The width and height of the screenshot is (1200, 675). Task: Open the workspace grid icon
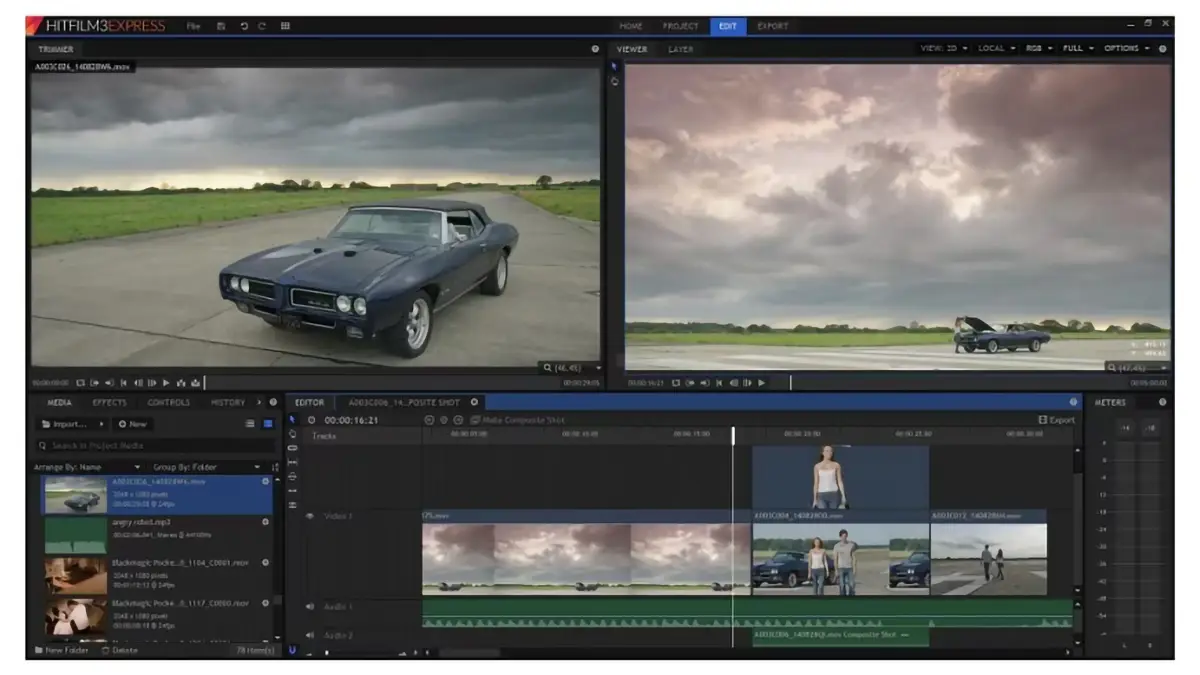pyautogui.click(x=286, y=26)
